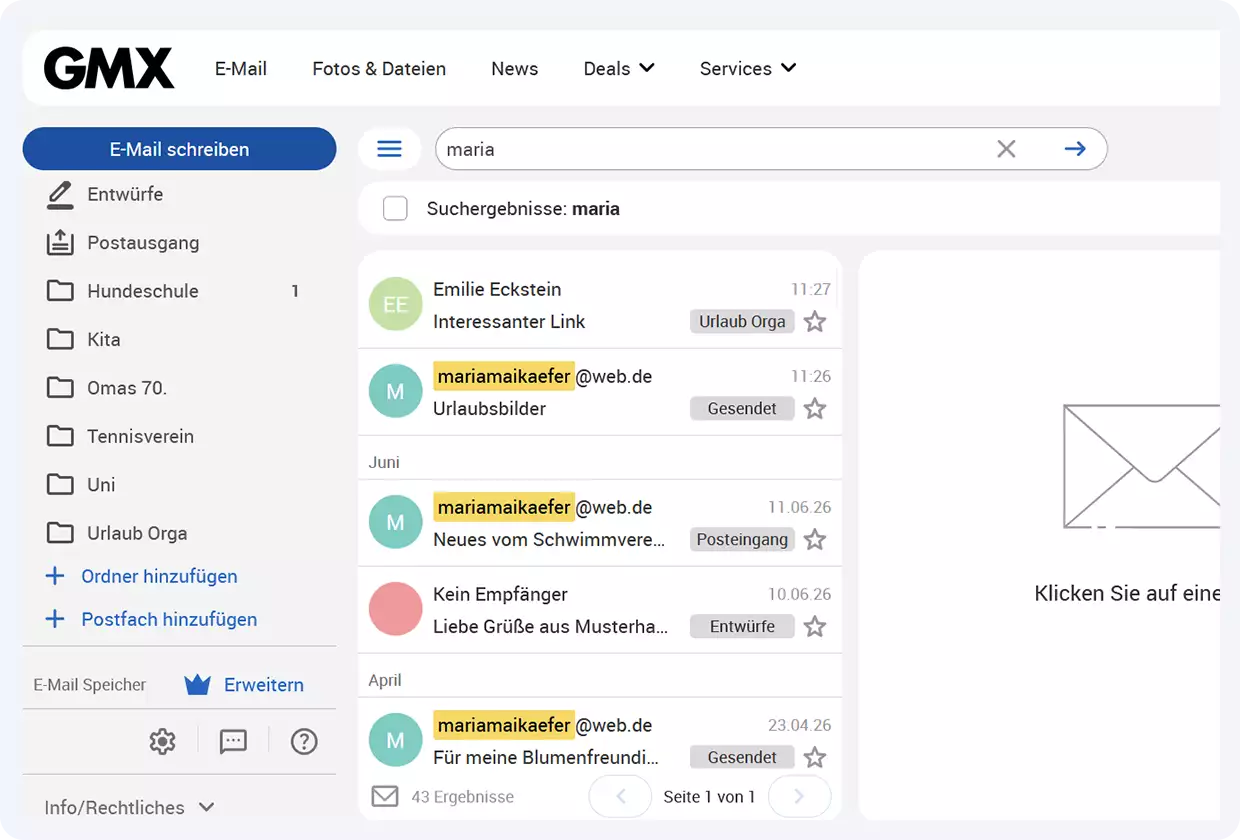Screen dimensions: 1240x840
Task: Click the envelope icon beside 43 Ergebnisse
Action: point(385,796)
